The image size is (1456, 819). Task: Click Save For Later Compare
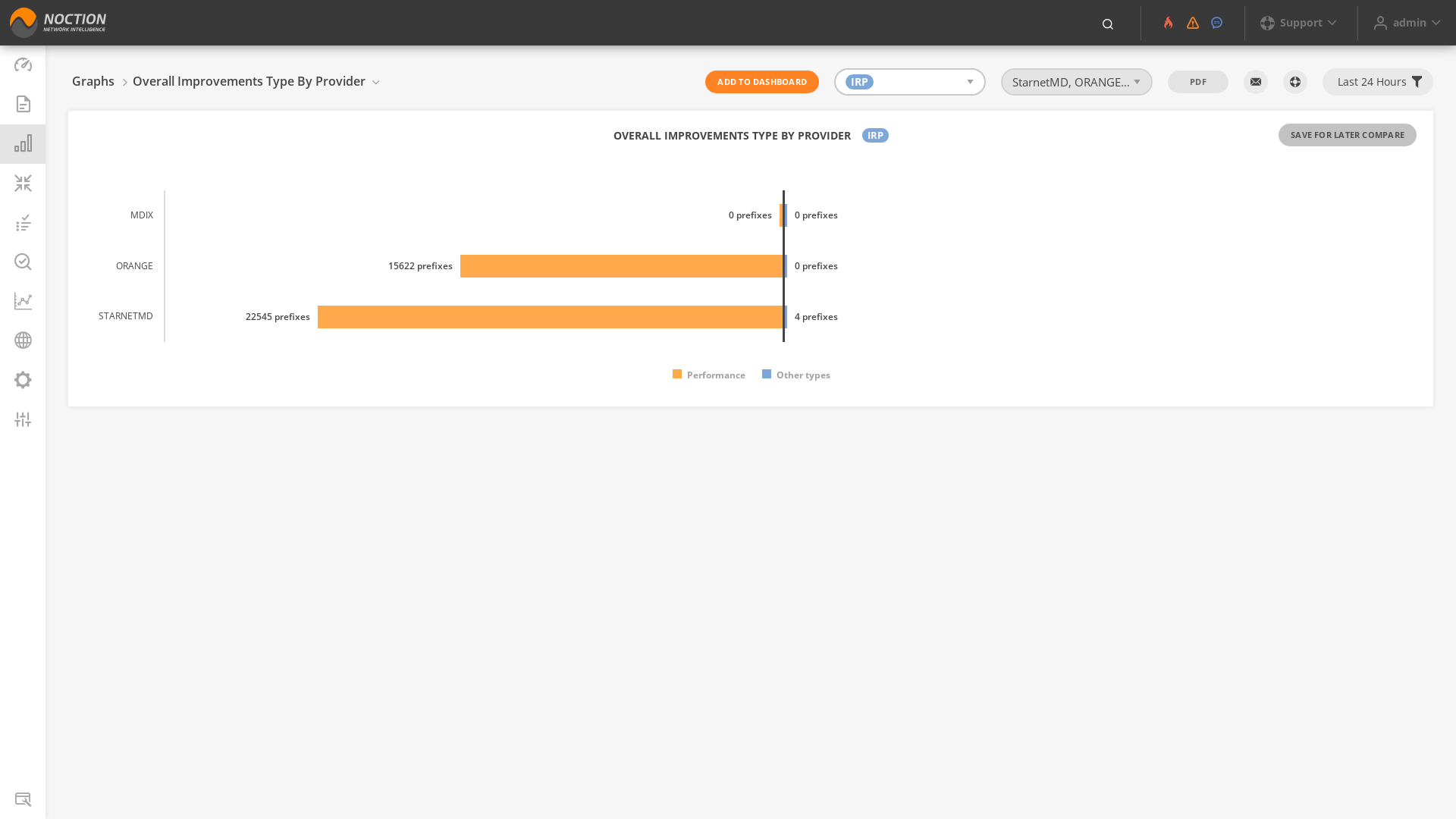[1348, 135]
